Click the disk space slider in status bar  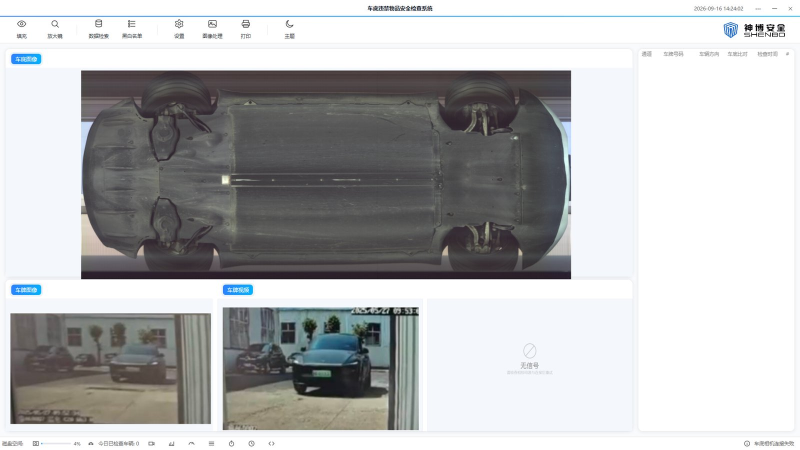click(x=56, y=443)
